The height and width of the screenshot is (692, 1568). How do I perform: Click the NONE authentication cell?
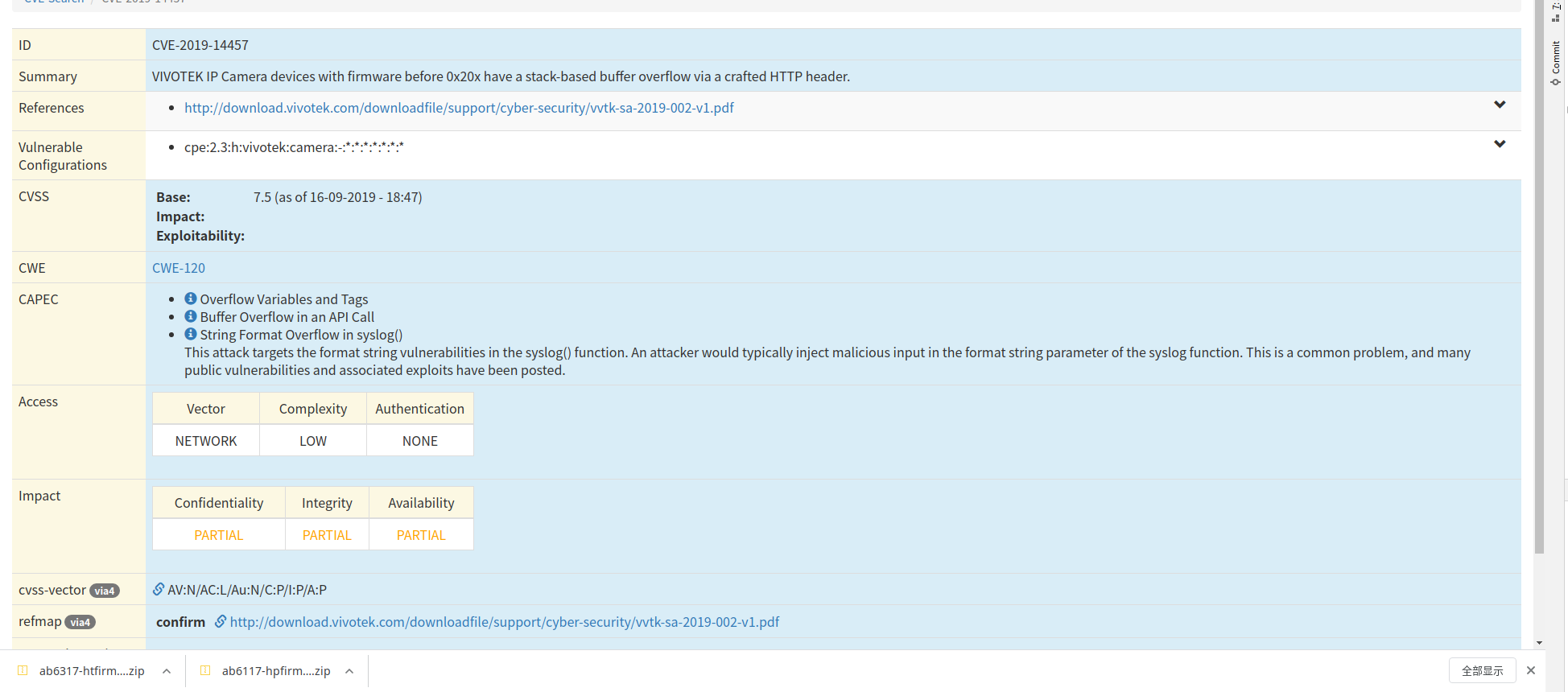420,441
